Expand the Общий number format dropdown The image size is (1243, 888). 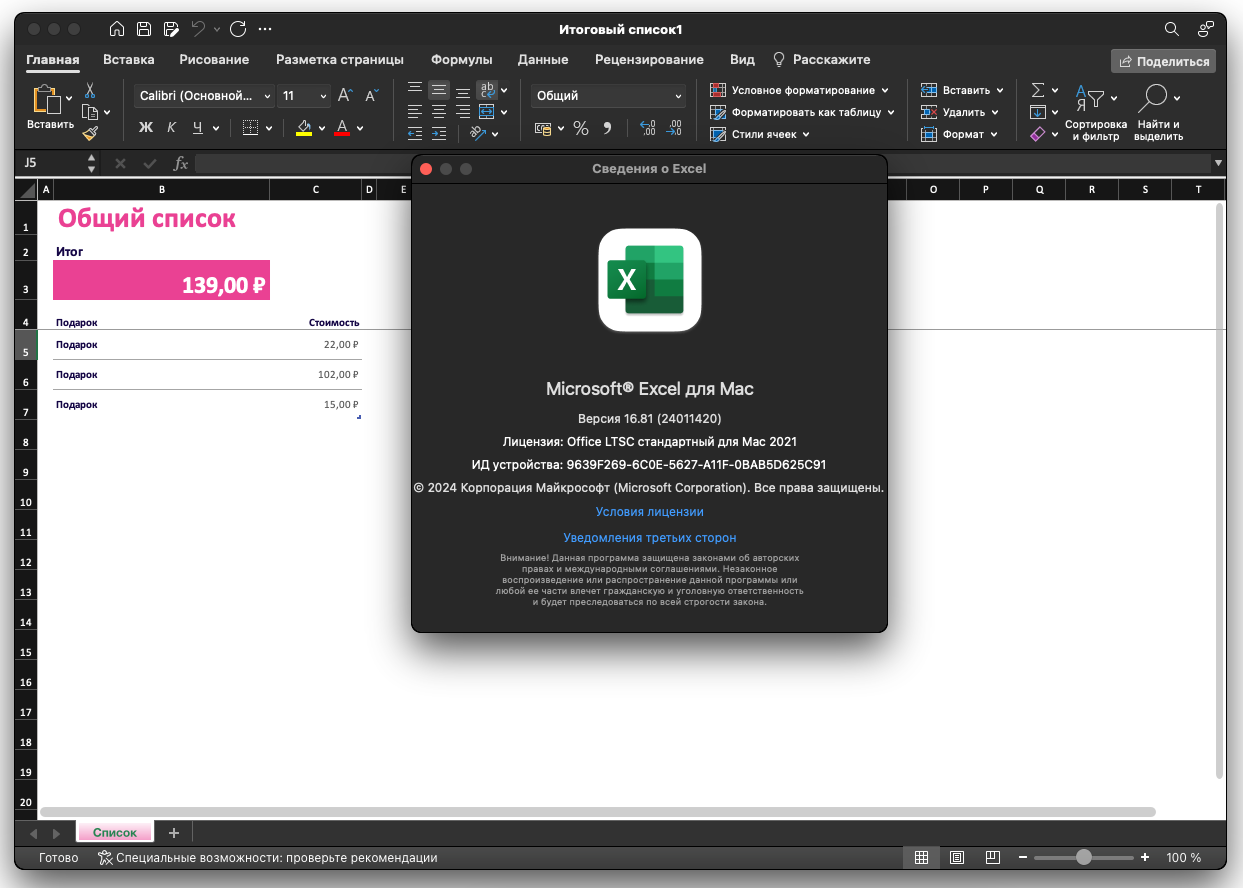coord(608,96)
